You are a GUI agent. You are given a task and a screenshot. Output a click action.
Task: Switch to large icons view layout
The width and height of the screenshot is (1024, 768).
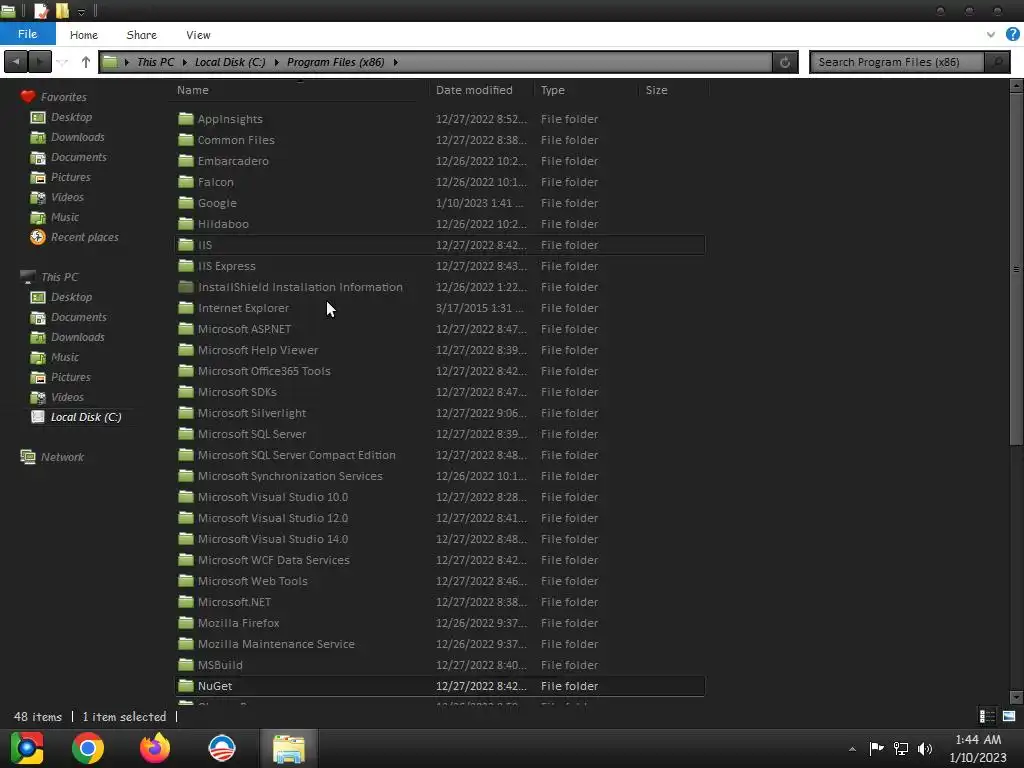pyautogui.click(x=1009, y=716)
